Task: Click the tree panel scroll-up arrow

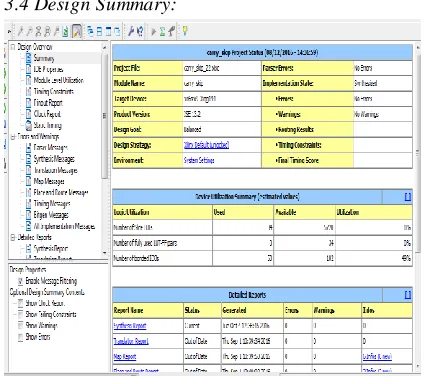Action: tap(104, 48)
